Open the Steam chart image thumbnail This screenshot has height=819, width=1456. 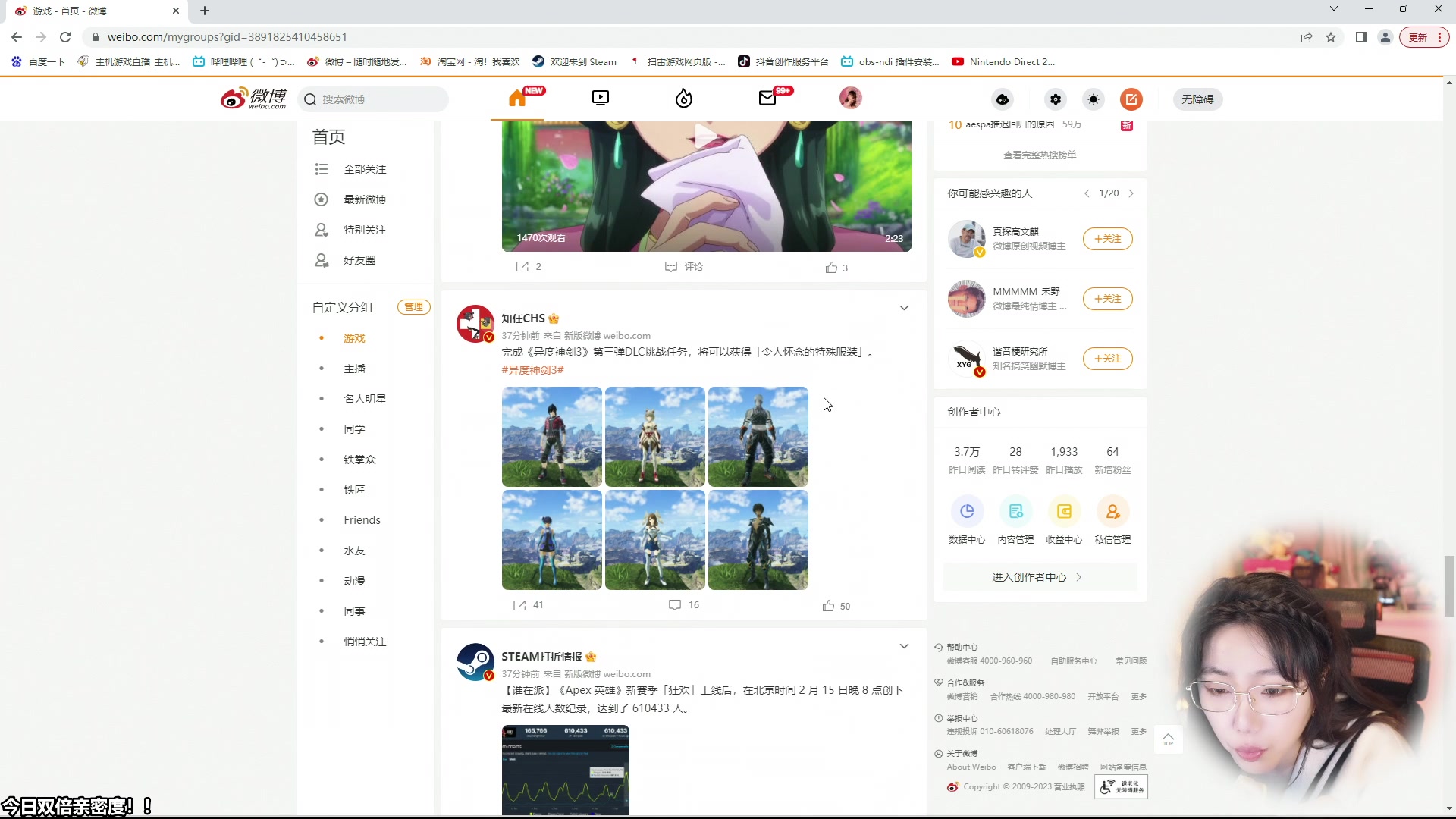(566, 770)
